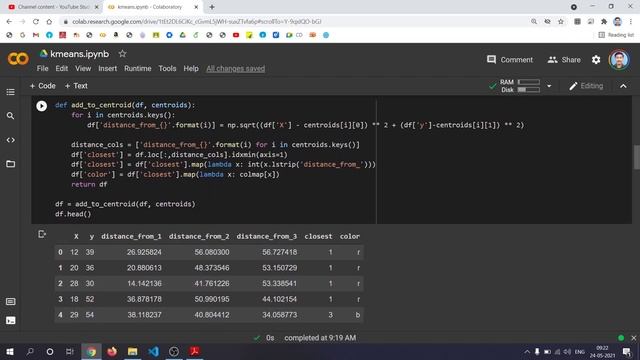Show hidden system tray icons

coord(527,351)
